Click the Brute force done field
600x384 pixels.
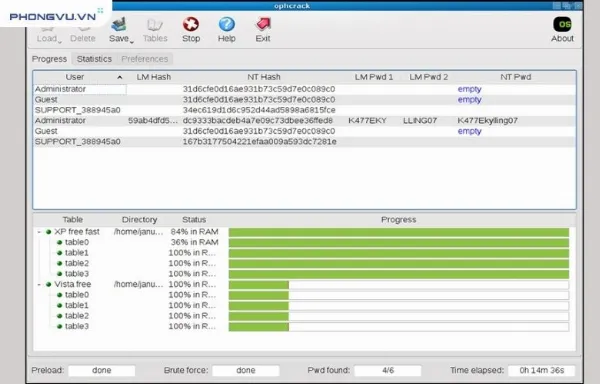(x=246, y=370)
